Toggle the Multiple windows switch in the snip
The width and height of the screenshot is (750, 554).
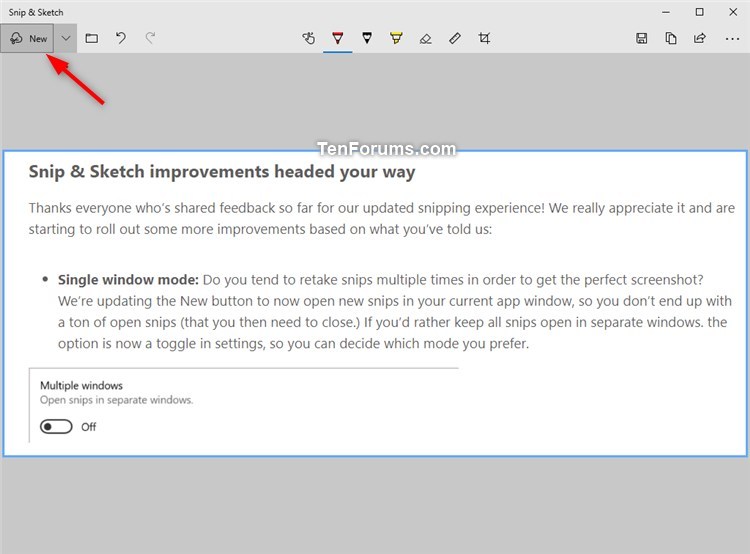tap(56, 426)
